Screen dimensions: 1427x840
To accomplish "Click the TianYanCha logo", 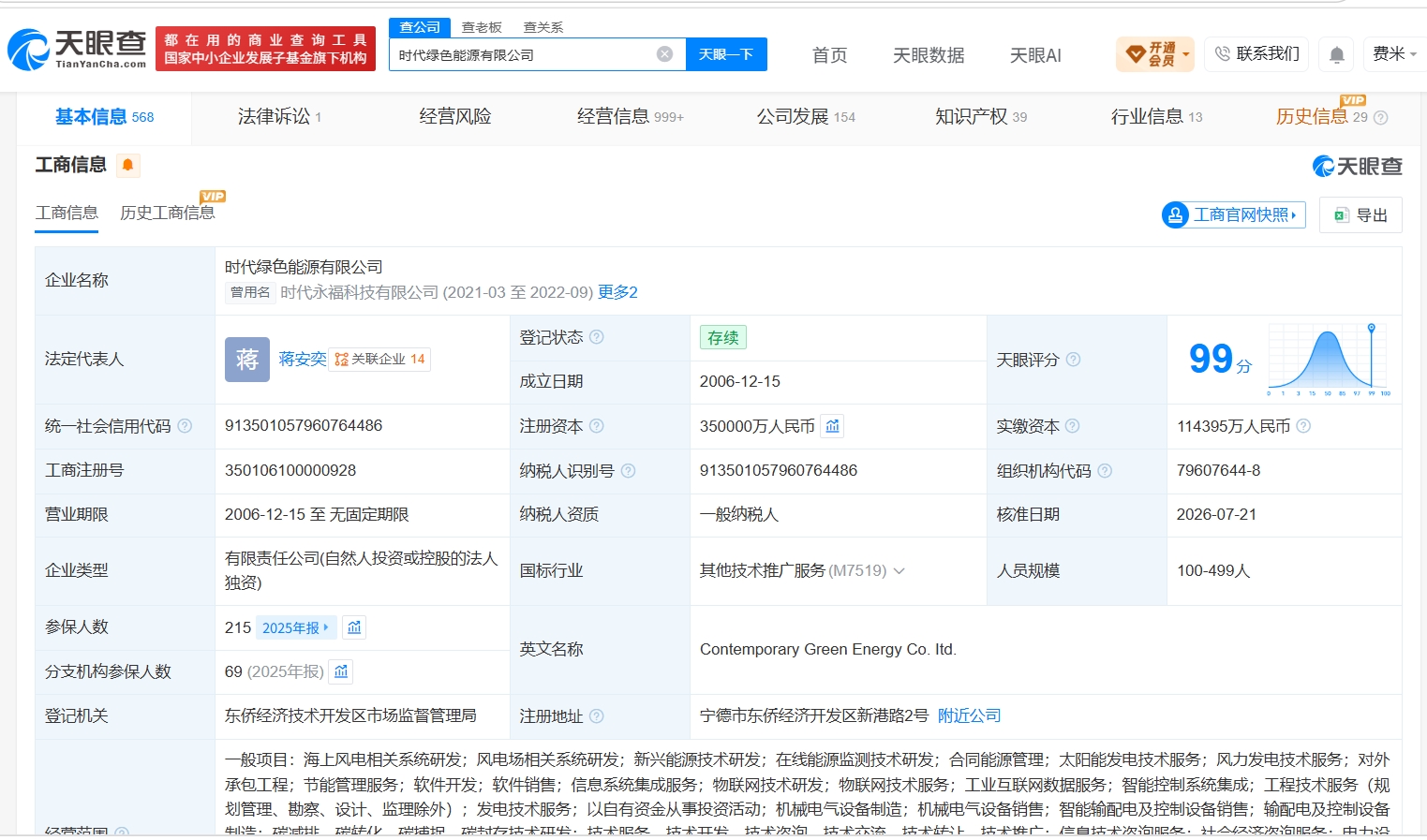I will [x=77, y=49].
